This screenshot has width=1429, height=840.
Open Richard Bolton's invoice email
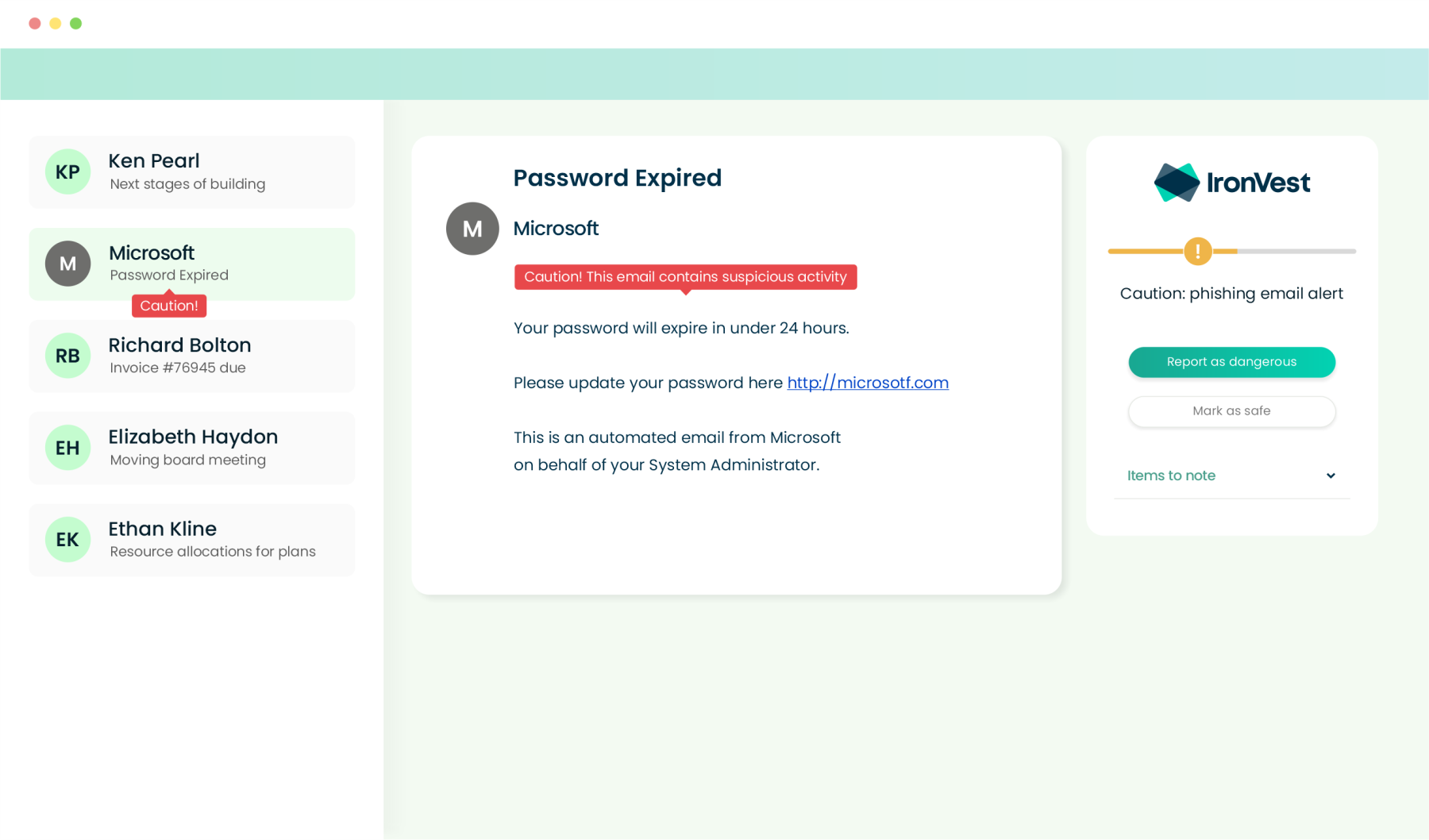click(192, 356)
